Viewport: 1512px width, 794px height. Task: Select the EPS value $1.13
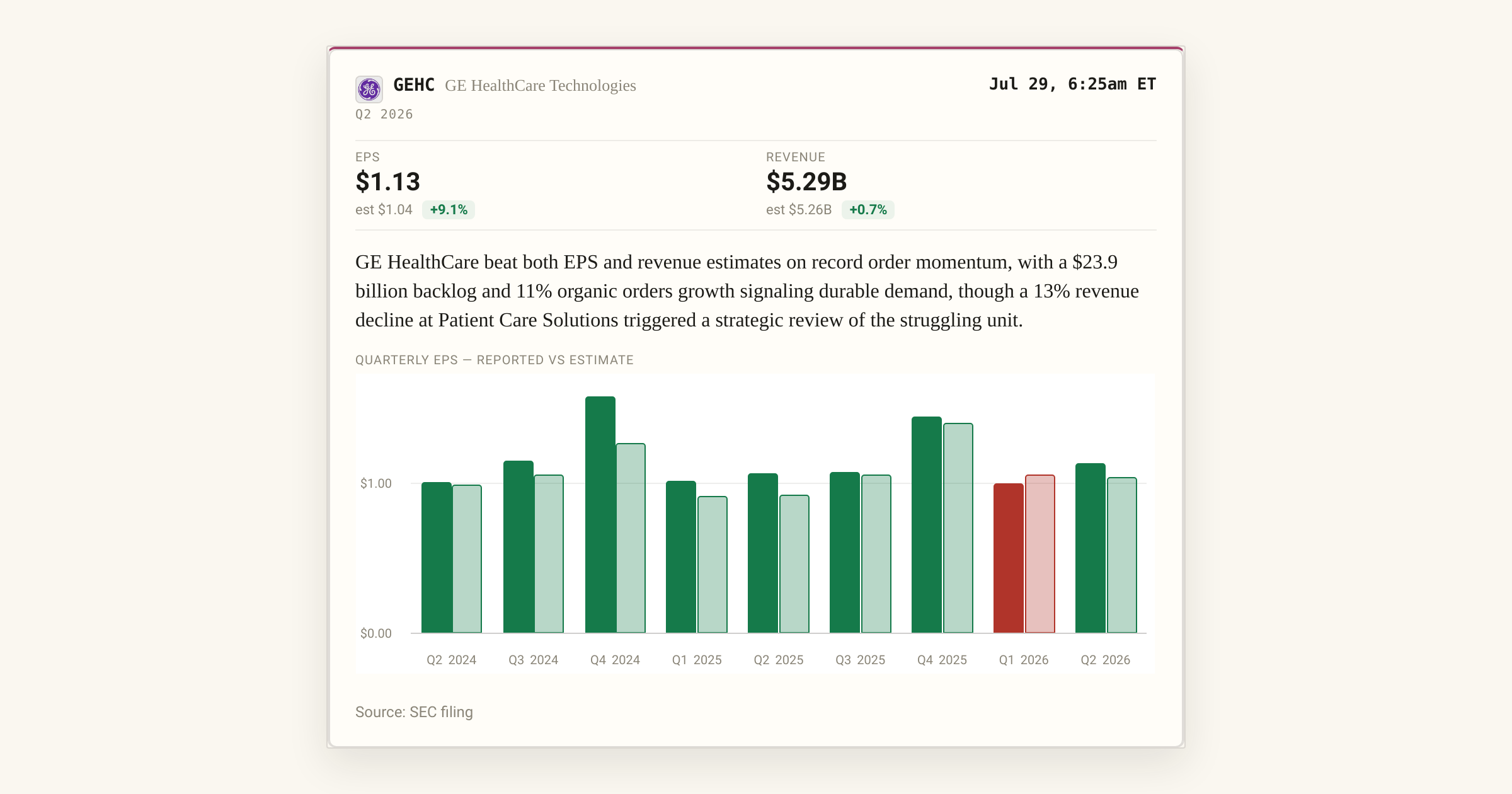[x=388, y=181]
